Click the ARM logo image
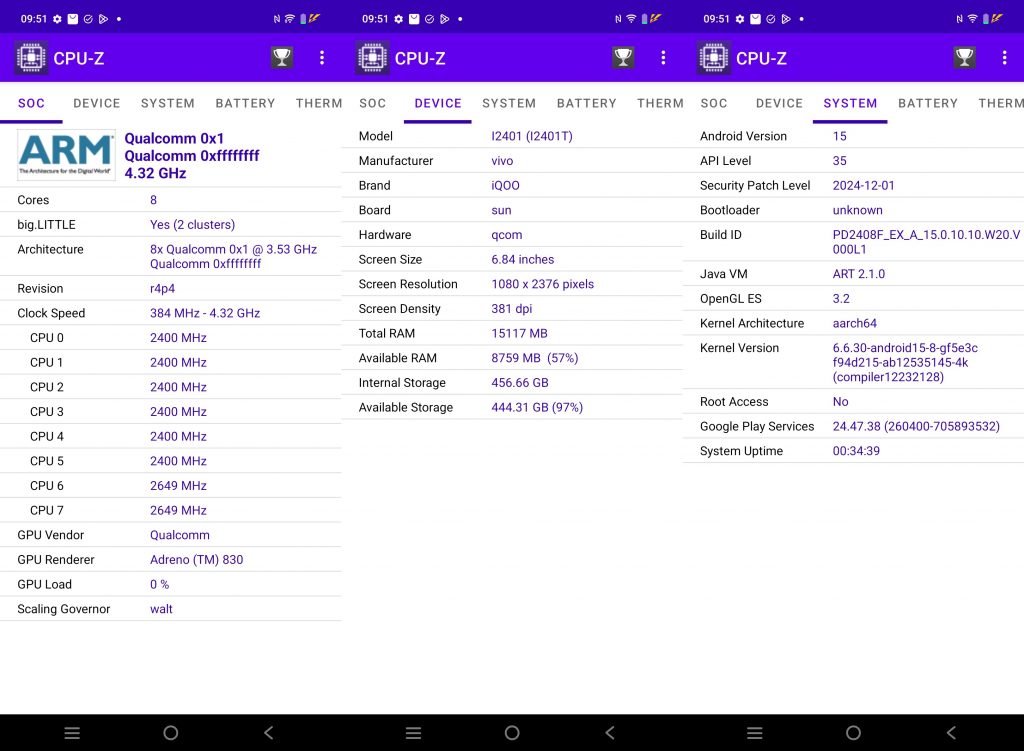The width and height of the screenshot is (1024, 751). [x=66, y=155]
